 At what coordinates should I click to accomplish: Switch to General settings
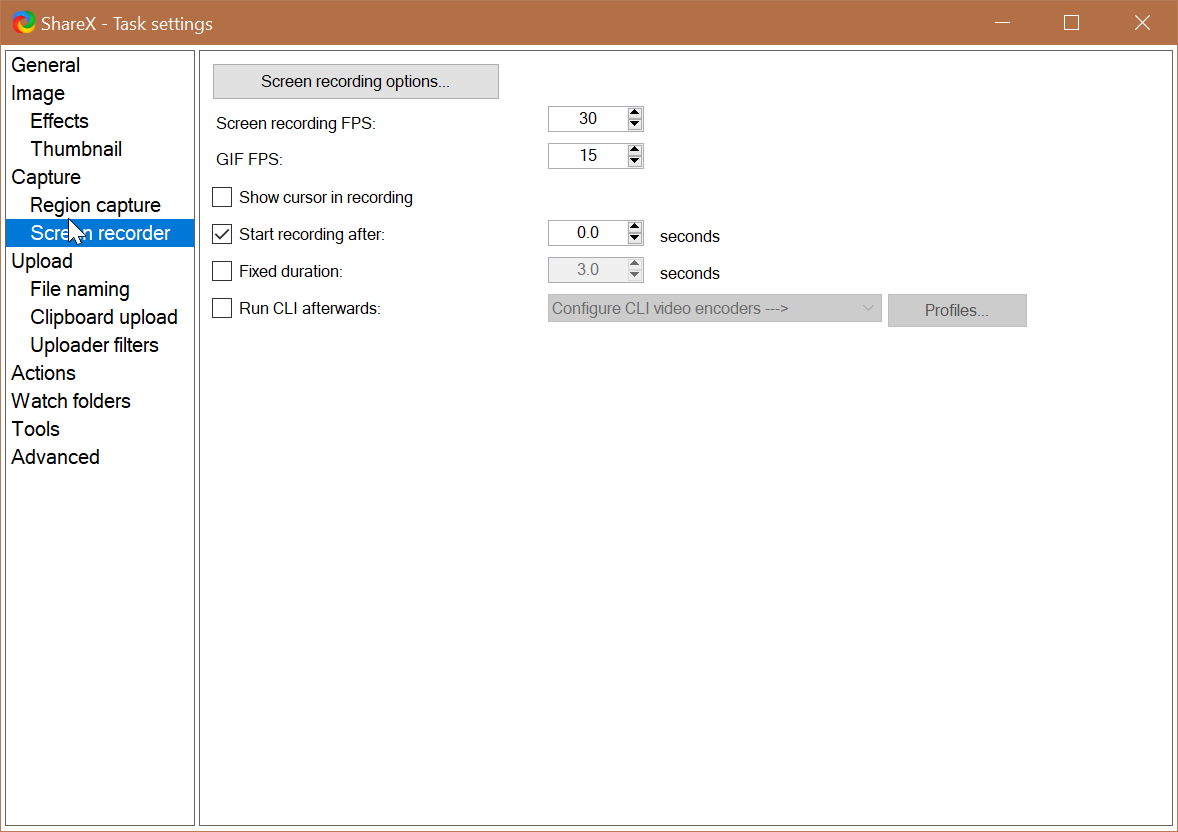pyautogui.click(x=45, y=65)
